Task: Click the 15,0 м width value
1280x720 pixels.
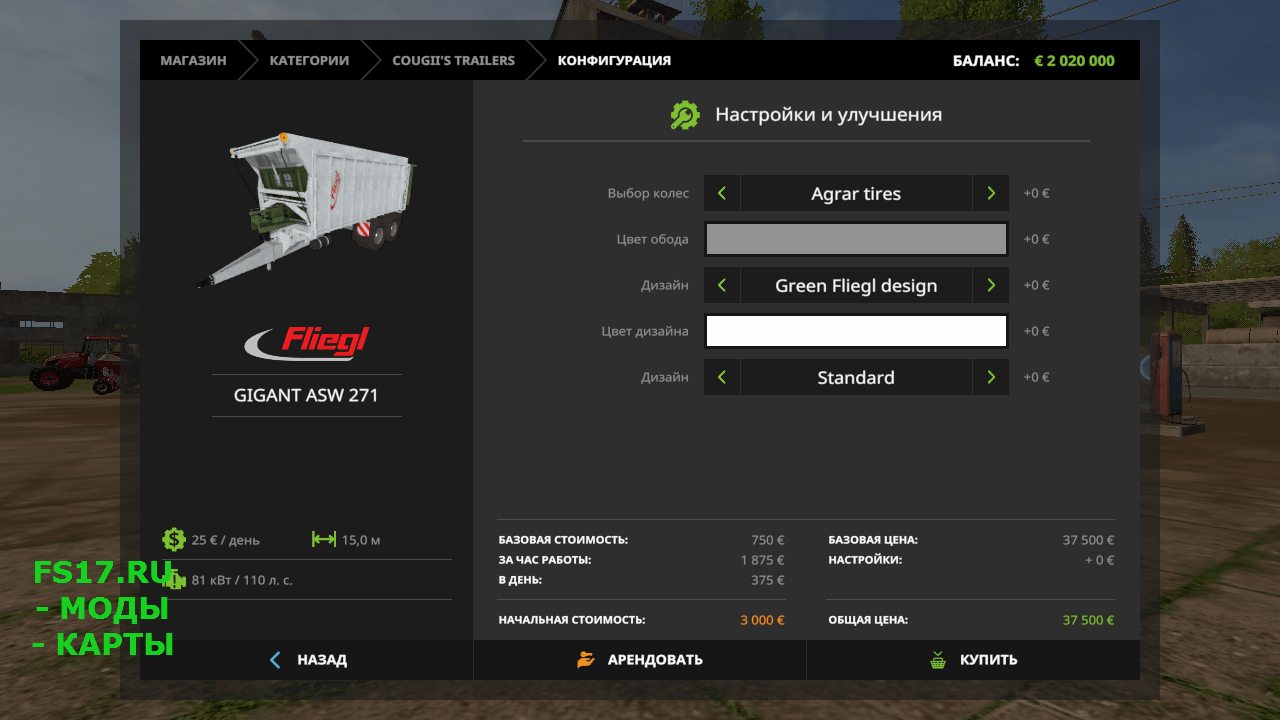Action: tap(361, 540)
